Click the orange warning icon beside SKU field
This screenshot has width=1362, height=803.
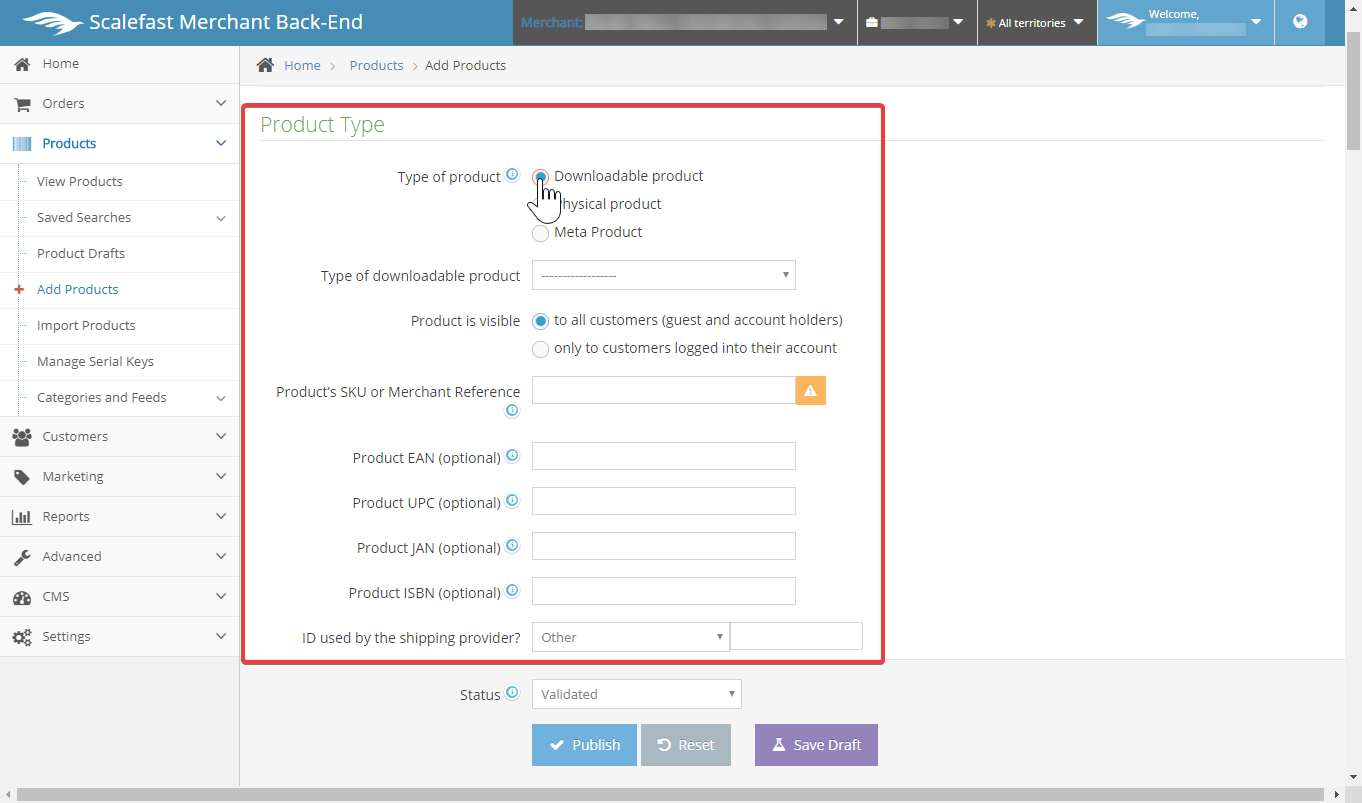coord(810,391)
